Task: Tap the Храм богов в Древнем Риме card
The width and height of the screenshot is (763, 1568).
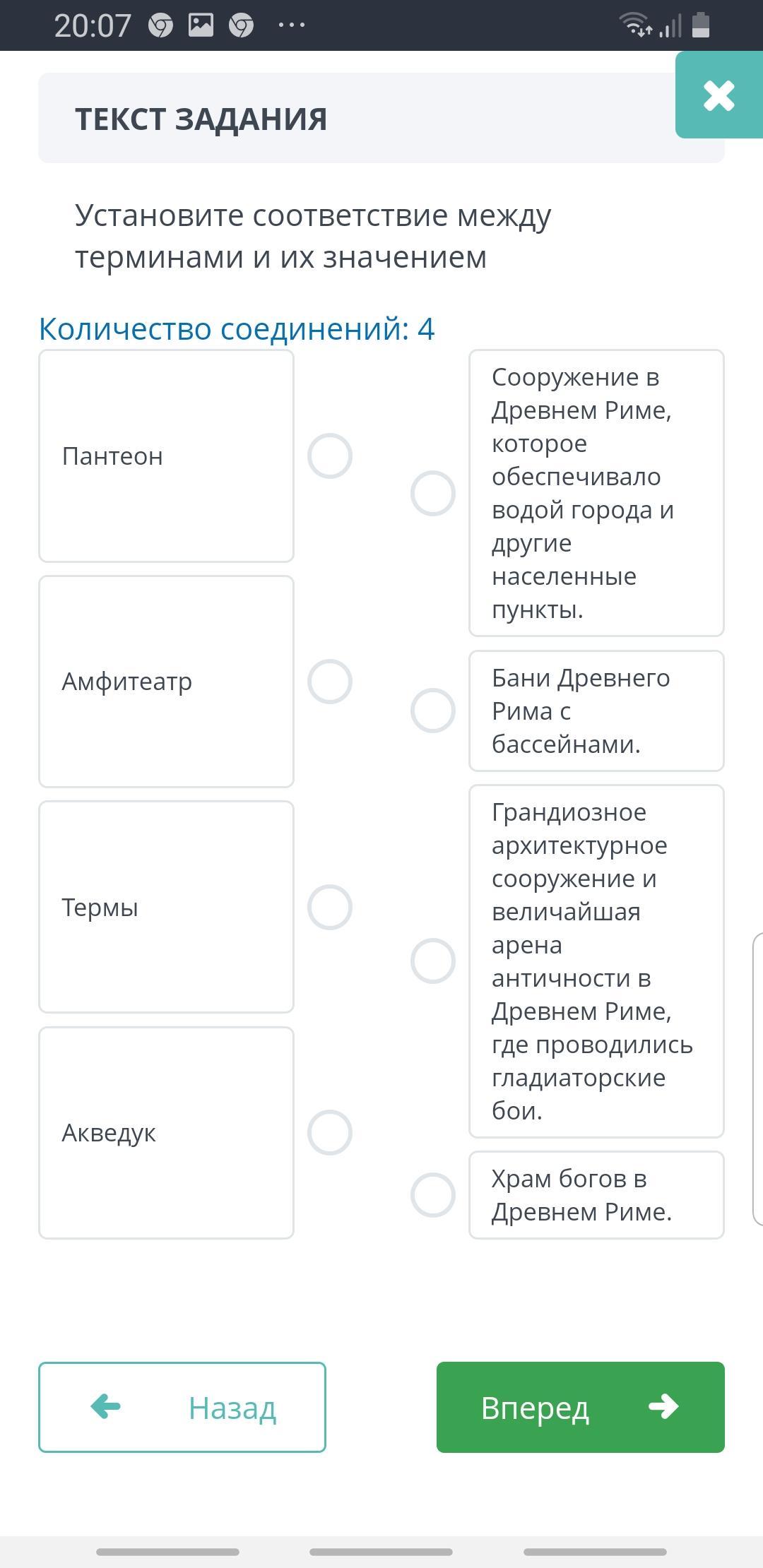Action: coord(596,1195)
